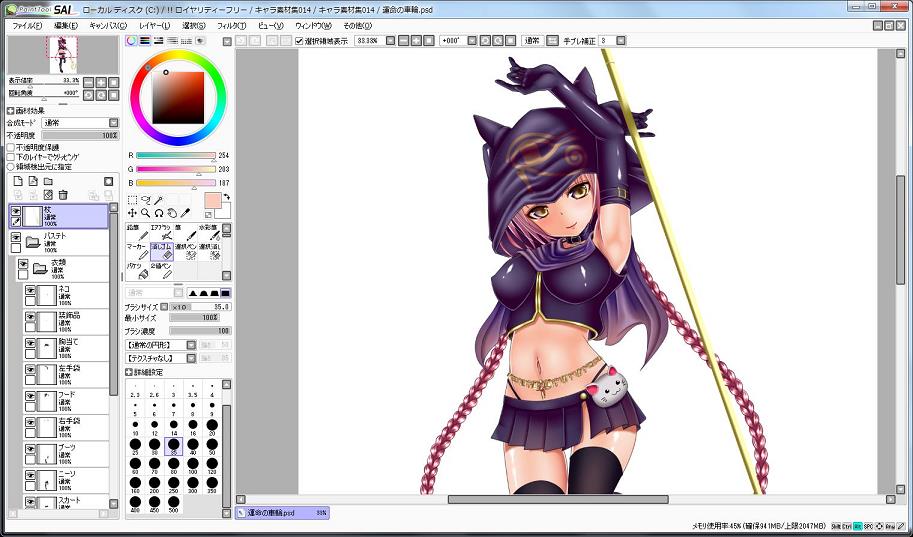The image size is (913, 537).
Task: Open the フィルタ(T) menu
Action: [230, 25]
